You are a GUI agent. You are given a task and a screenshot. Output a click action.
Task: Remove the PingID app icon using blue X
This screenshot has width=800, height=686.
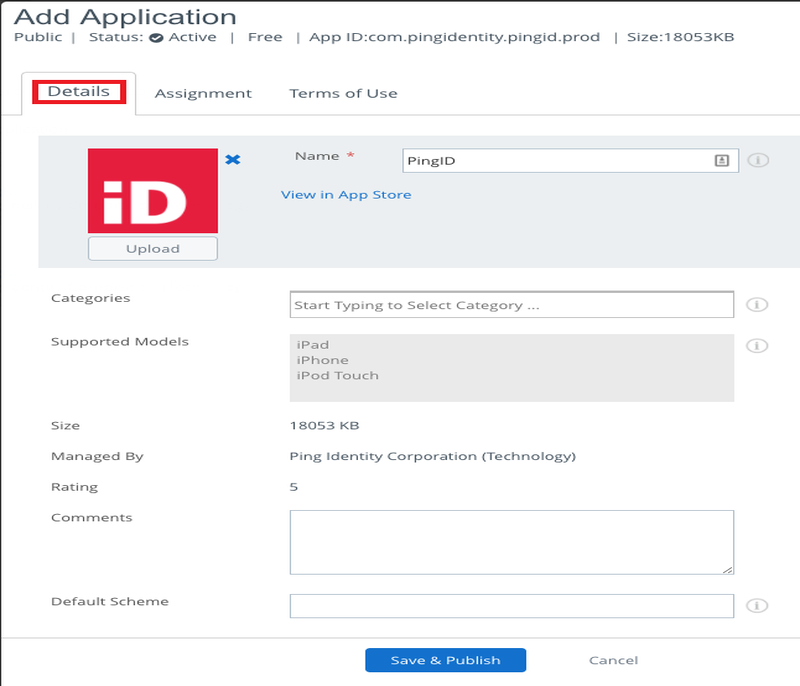[233, 159]
